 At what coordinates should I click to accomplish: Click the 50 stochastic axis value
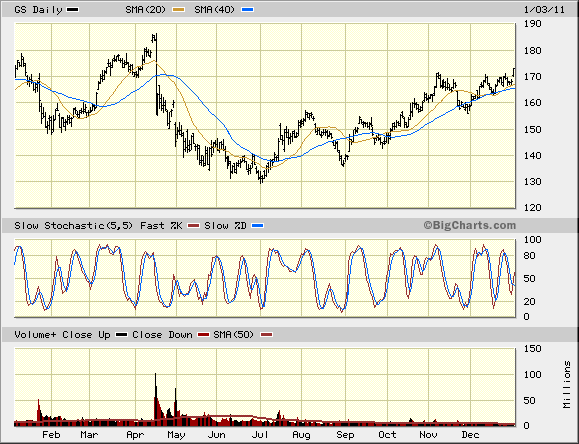tap(530, 279)
